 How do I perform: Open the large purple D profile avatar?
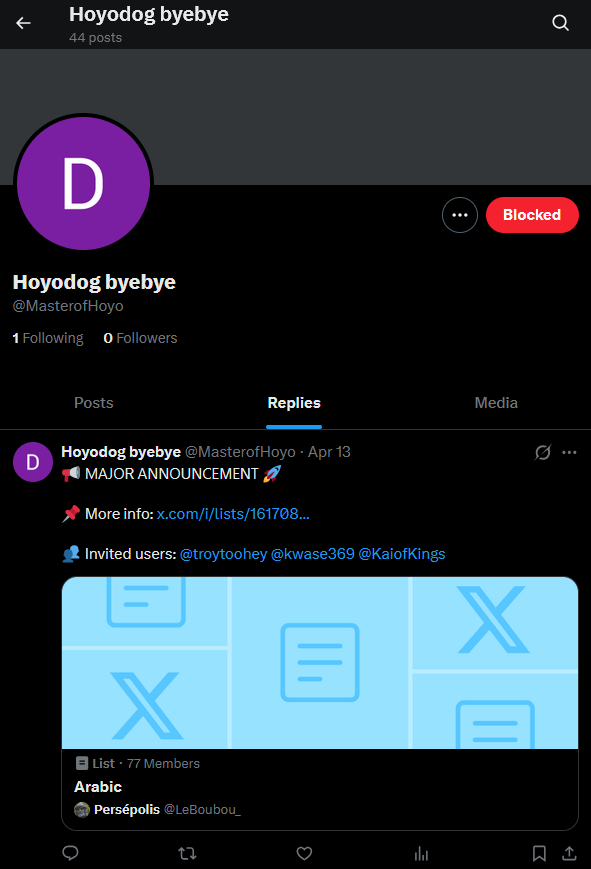84,183
